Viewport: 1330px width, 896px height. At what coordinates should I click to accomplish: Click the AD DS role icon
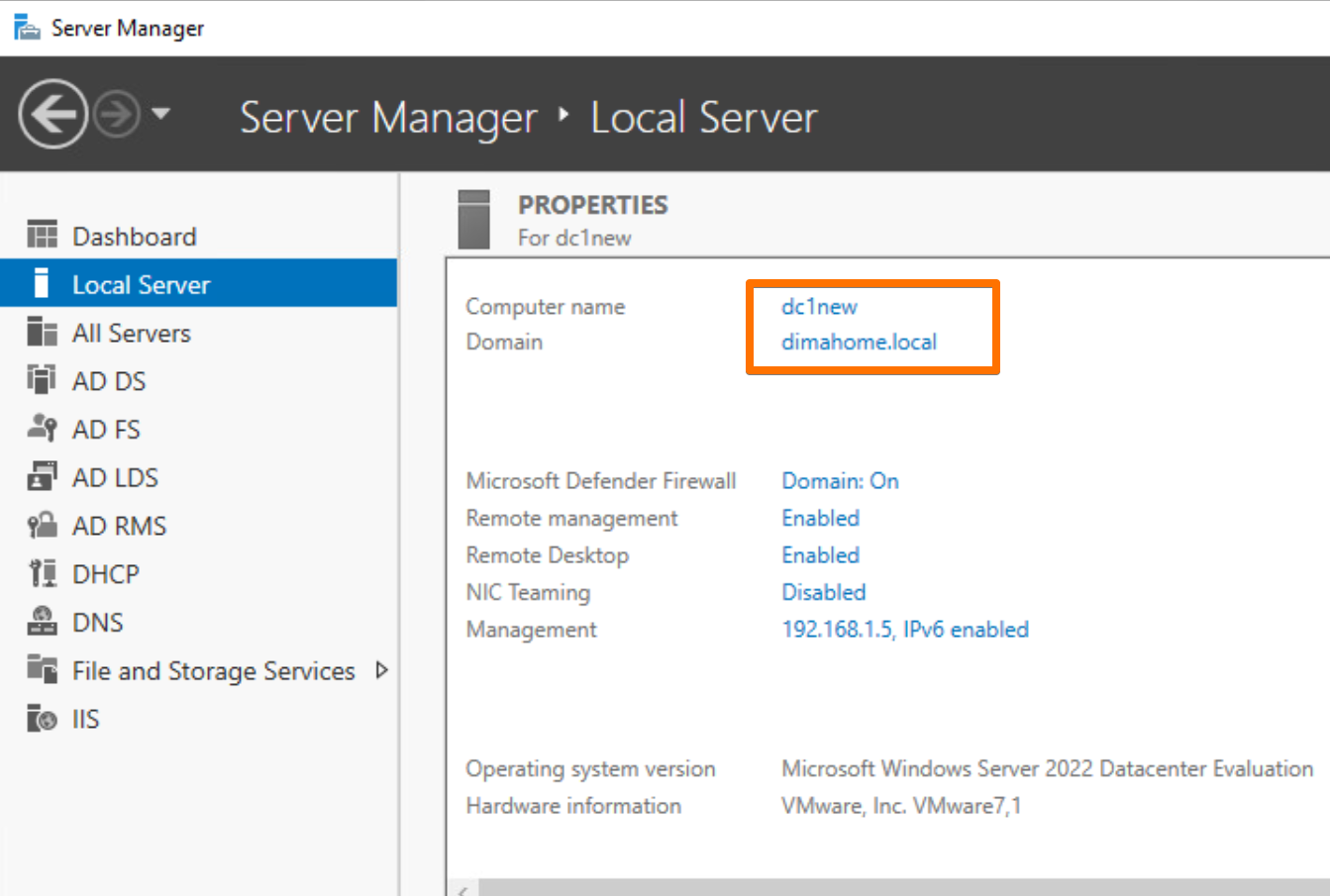(42, 380)
